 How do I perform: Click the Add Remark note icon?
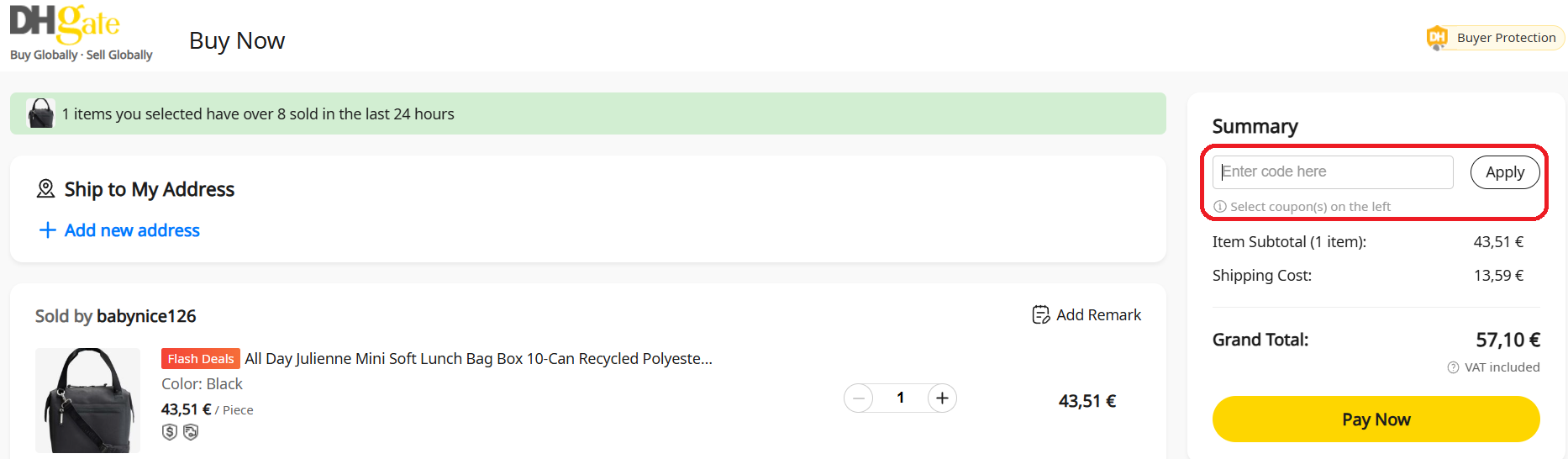point(1041,315)
